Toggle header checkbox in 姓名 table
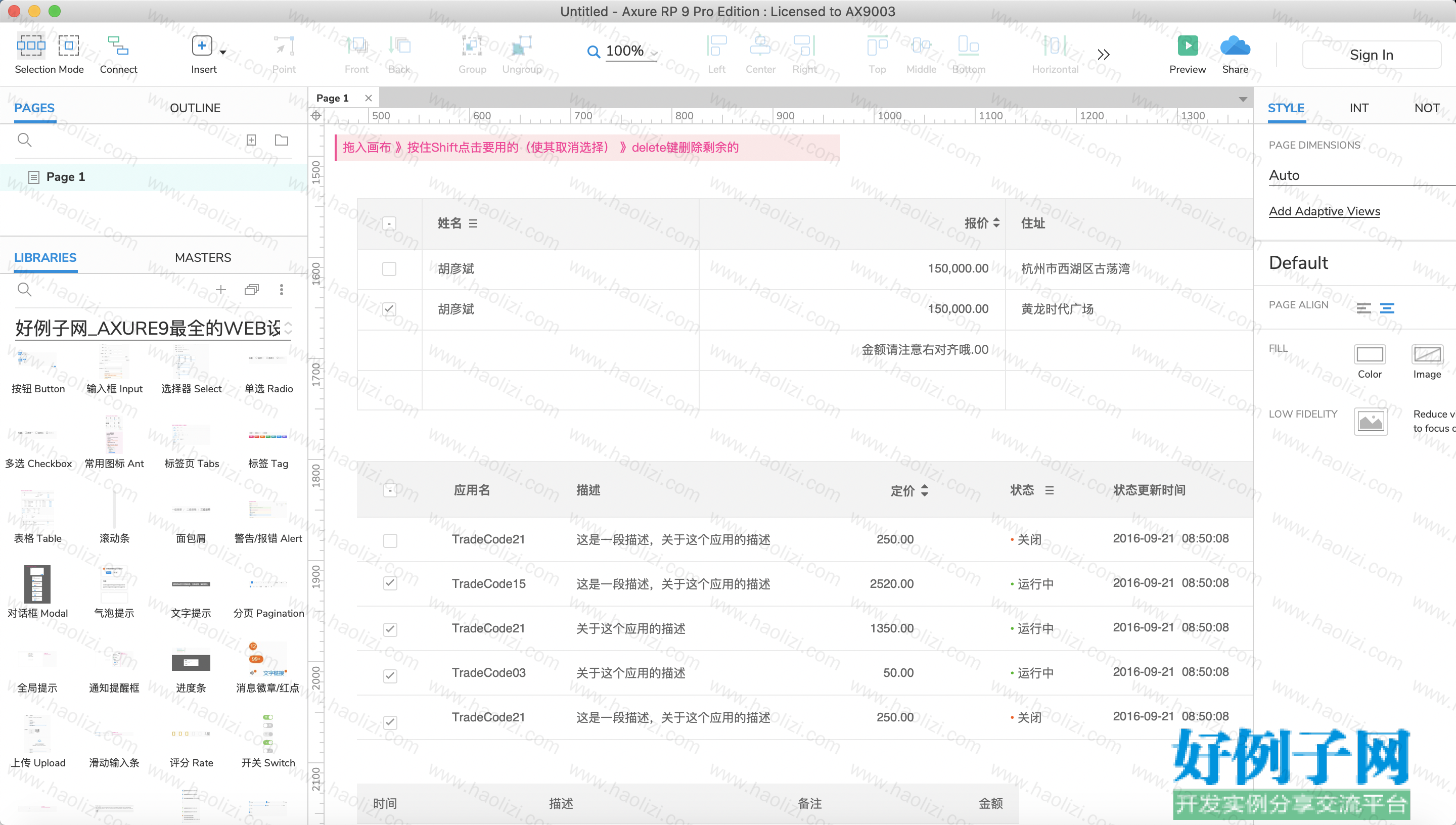This screenshot has height=825, width=1456. [389, 223]
